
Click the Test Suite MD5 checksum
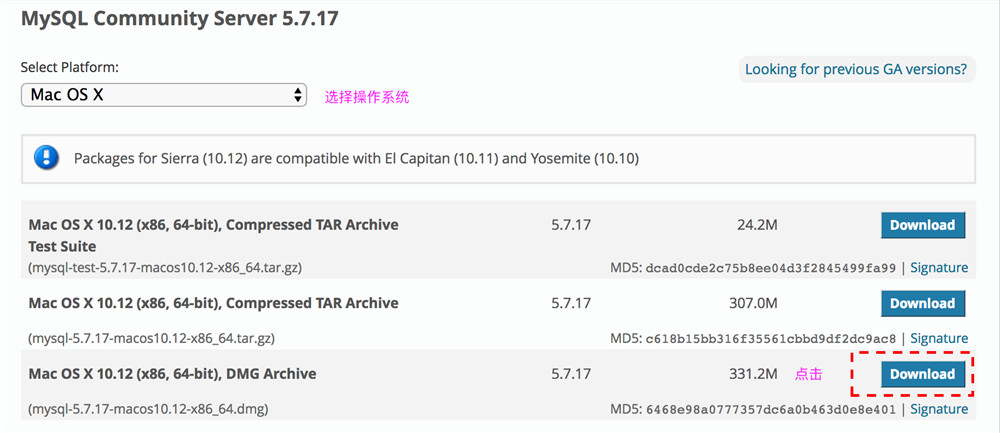[x=772, y=267]
